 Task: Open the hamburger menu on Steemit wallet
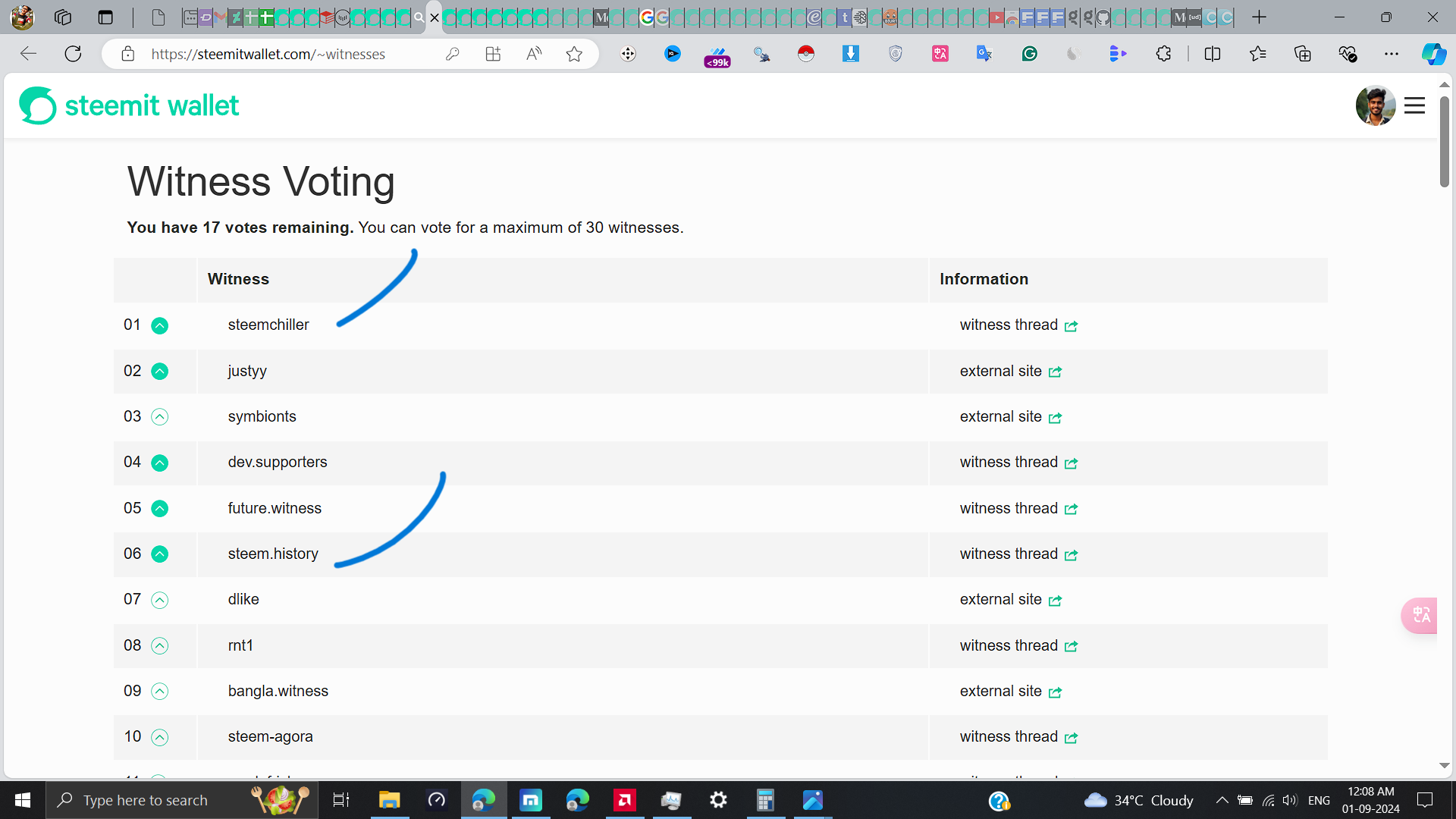coord(1414,105)
